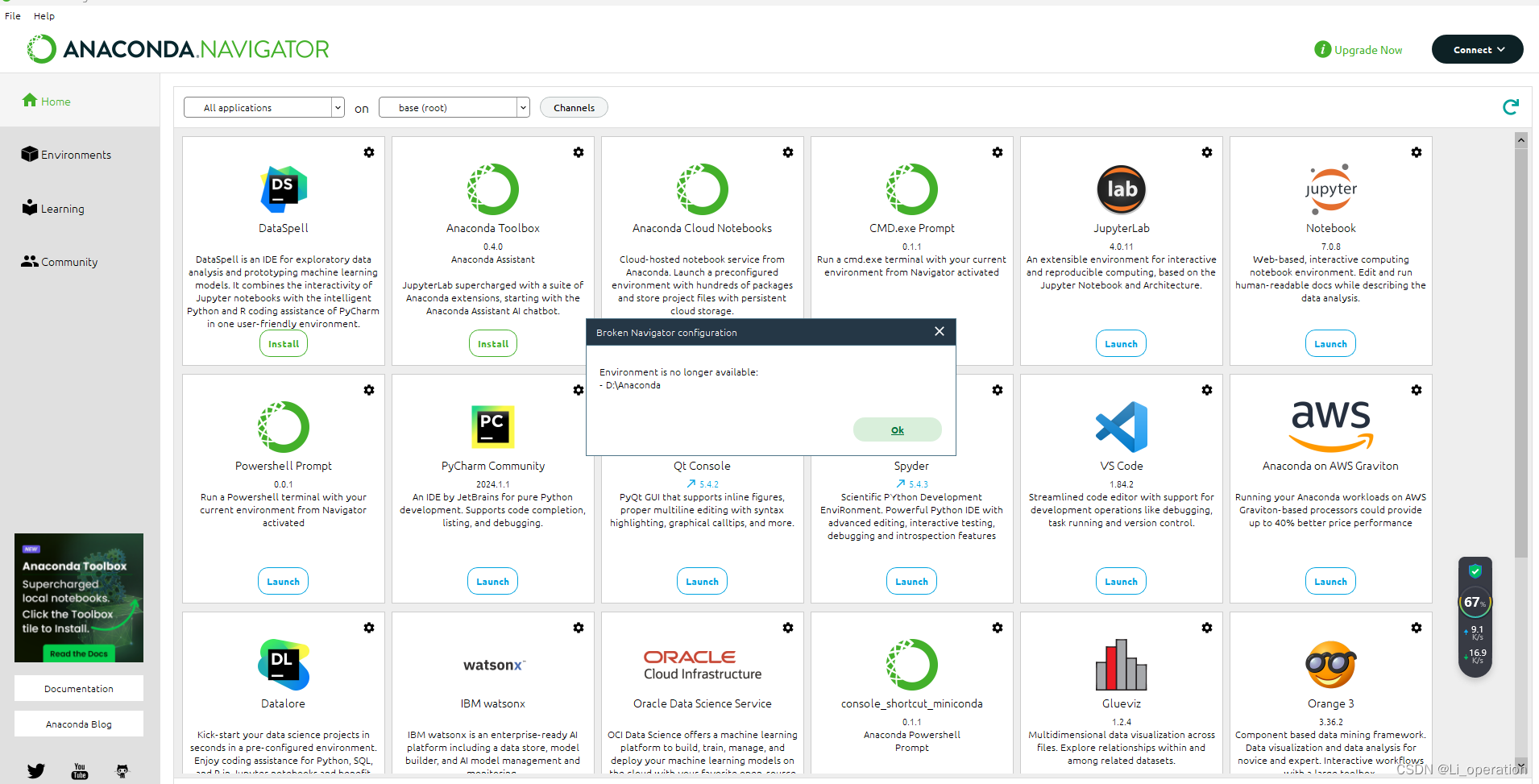
Task: Open IBM watsonx tile settings gear
Action: tap(579, 628)
